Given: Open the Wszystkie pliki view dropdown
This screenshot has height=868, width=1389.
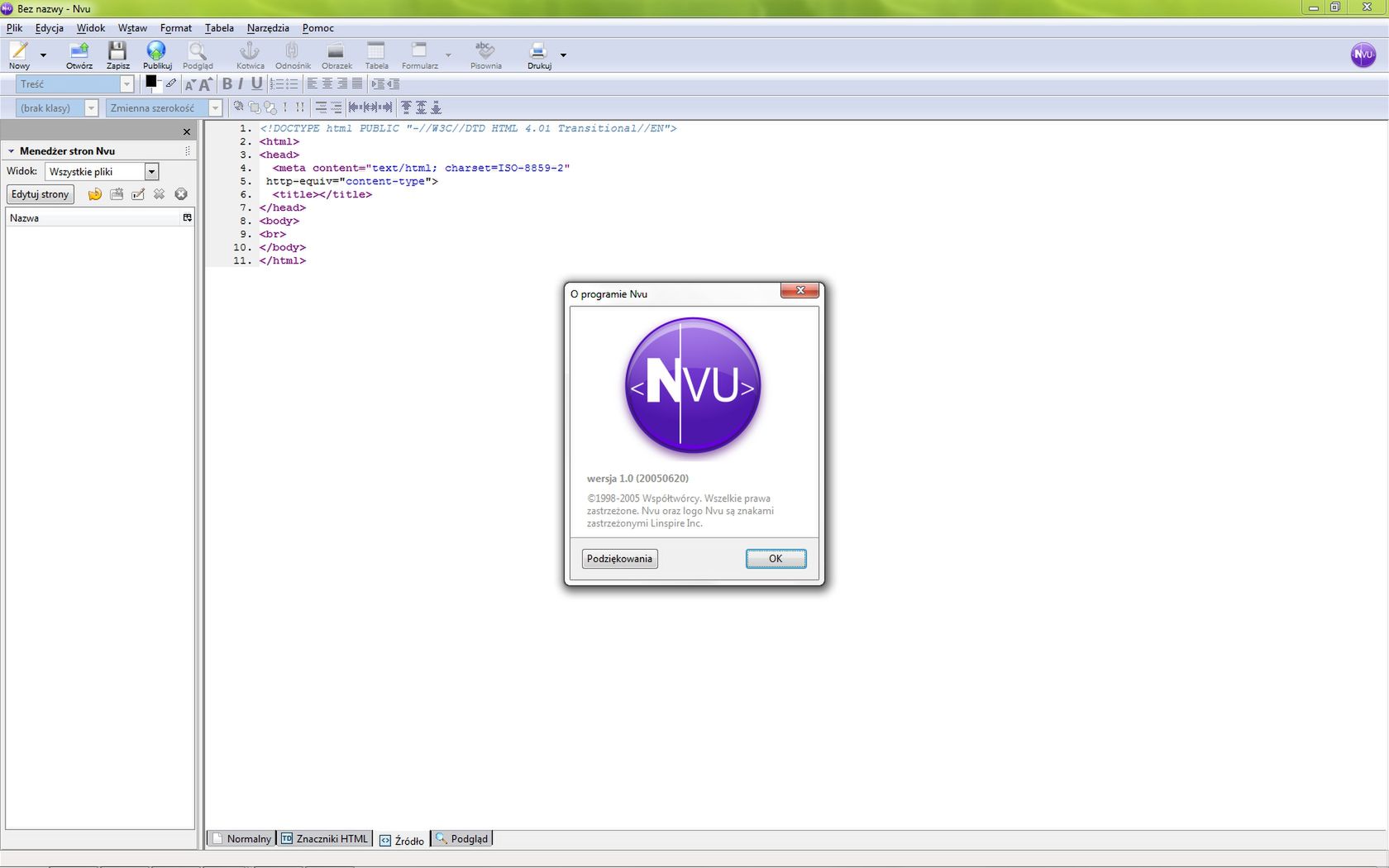Looking at the screenshot, I should coord(151,171).
